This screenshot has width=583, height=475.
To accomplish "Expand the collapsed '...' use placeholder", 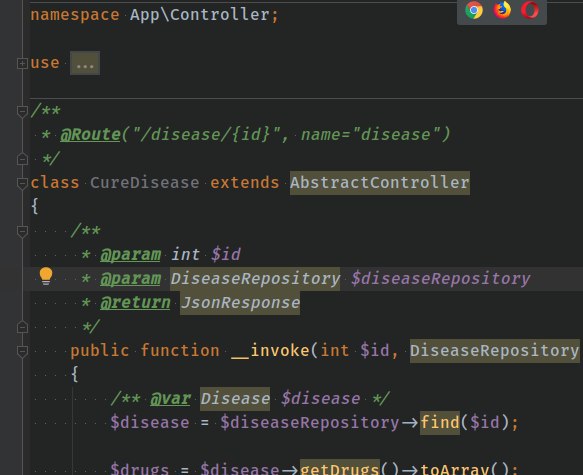I will point(85,63).
